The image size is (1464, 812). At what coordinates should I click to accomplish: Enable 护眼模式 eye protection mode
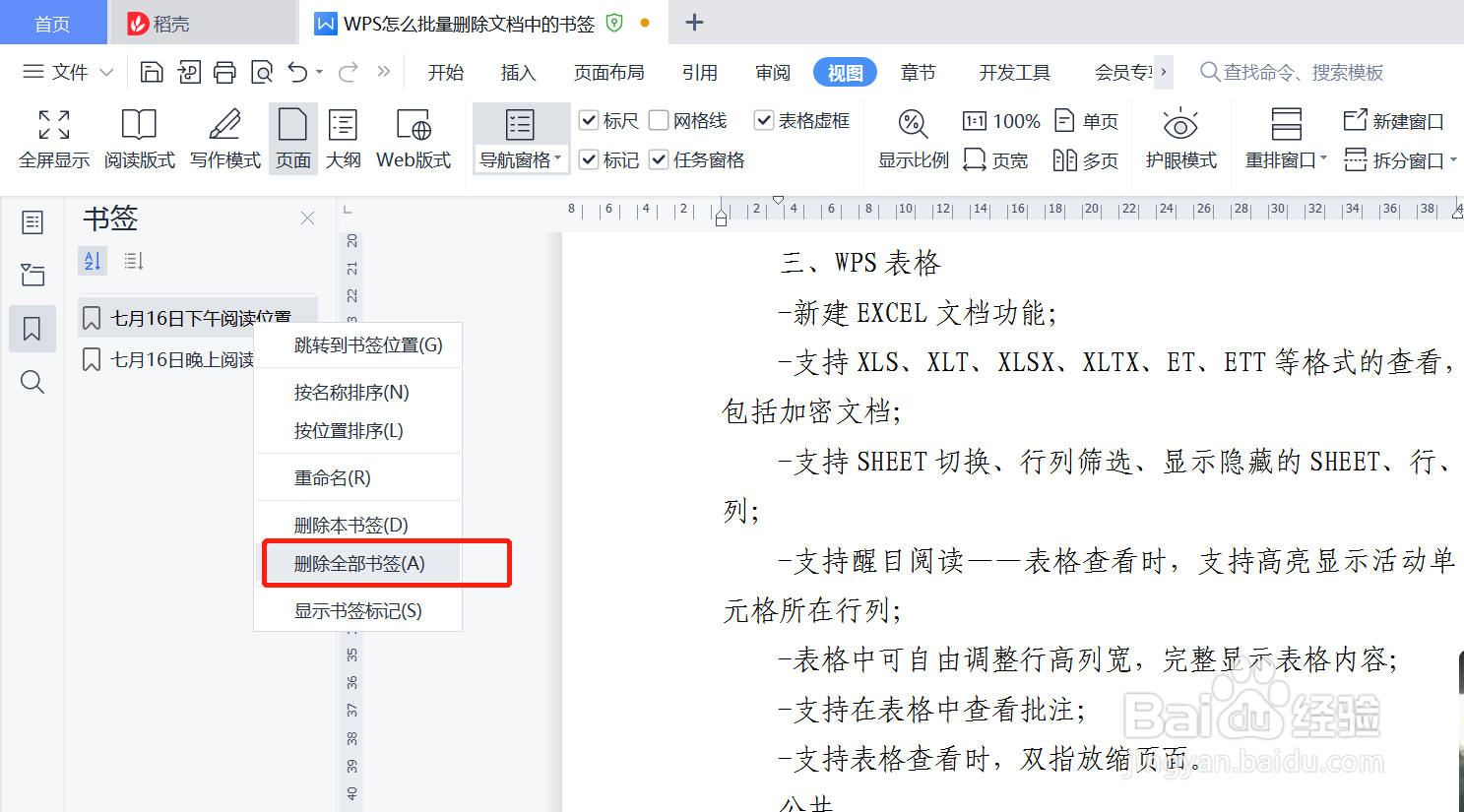(x=1180, y=139)
